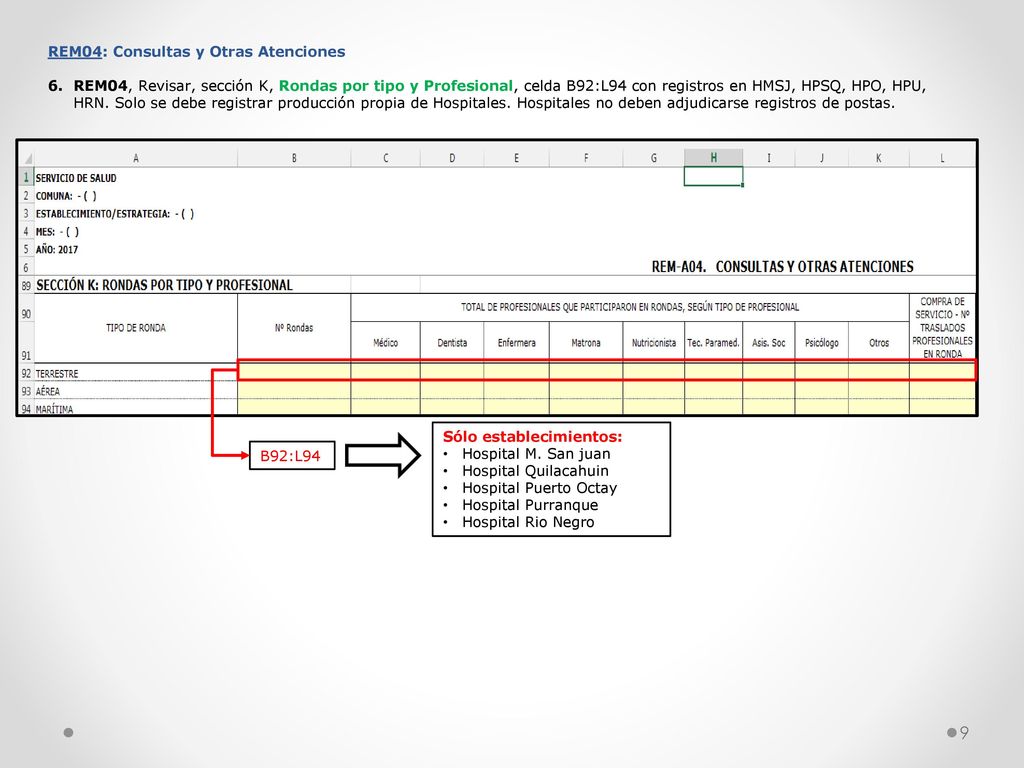Click the 'Matrona' column heading
Image resolution: width=1024 pixels, height=768 pixels.
(x=586, y=342)
